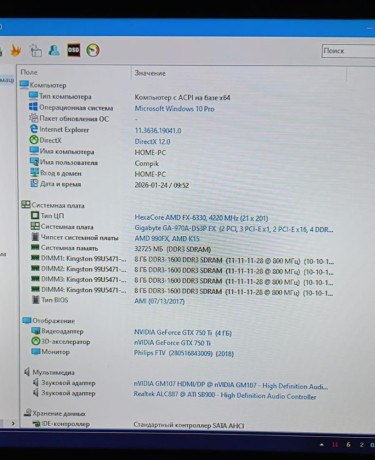Click the green icon beside 3D-акселератор
The image size is (375, 460).
[36, 341]
